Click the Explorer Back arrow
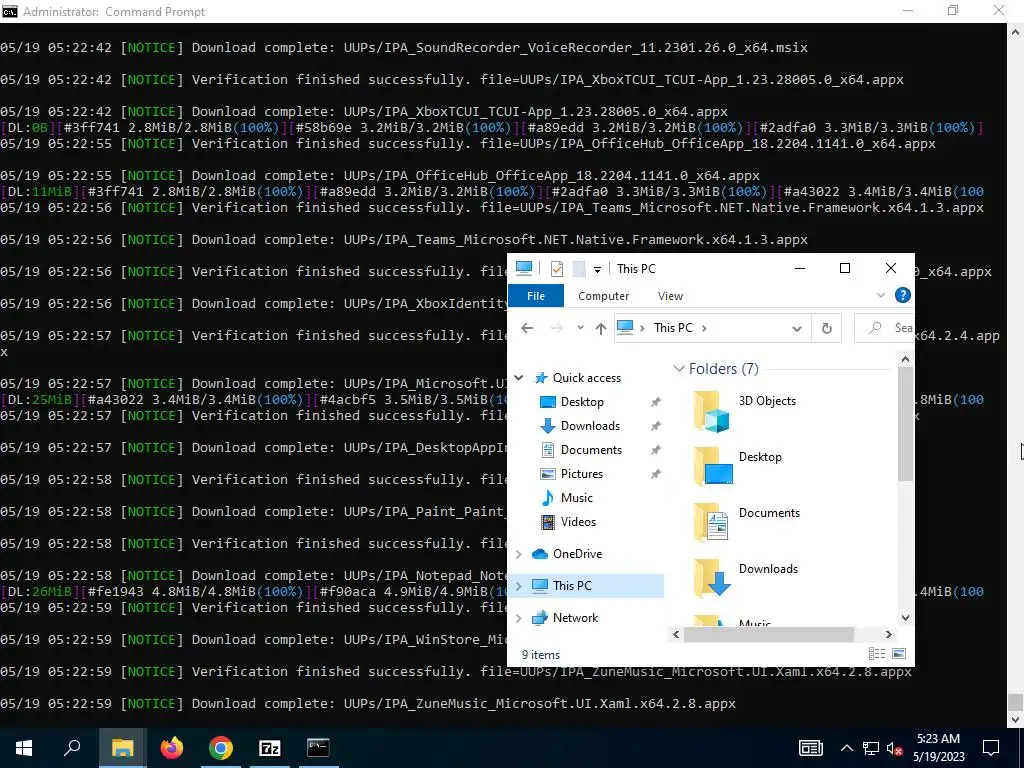 527,328
